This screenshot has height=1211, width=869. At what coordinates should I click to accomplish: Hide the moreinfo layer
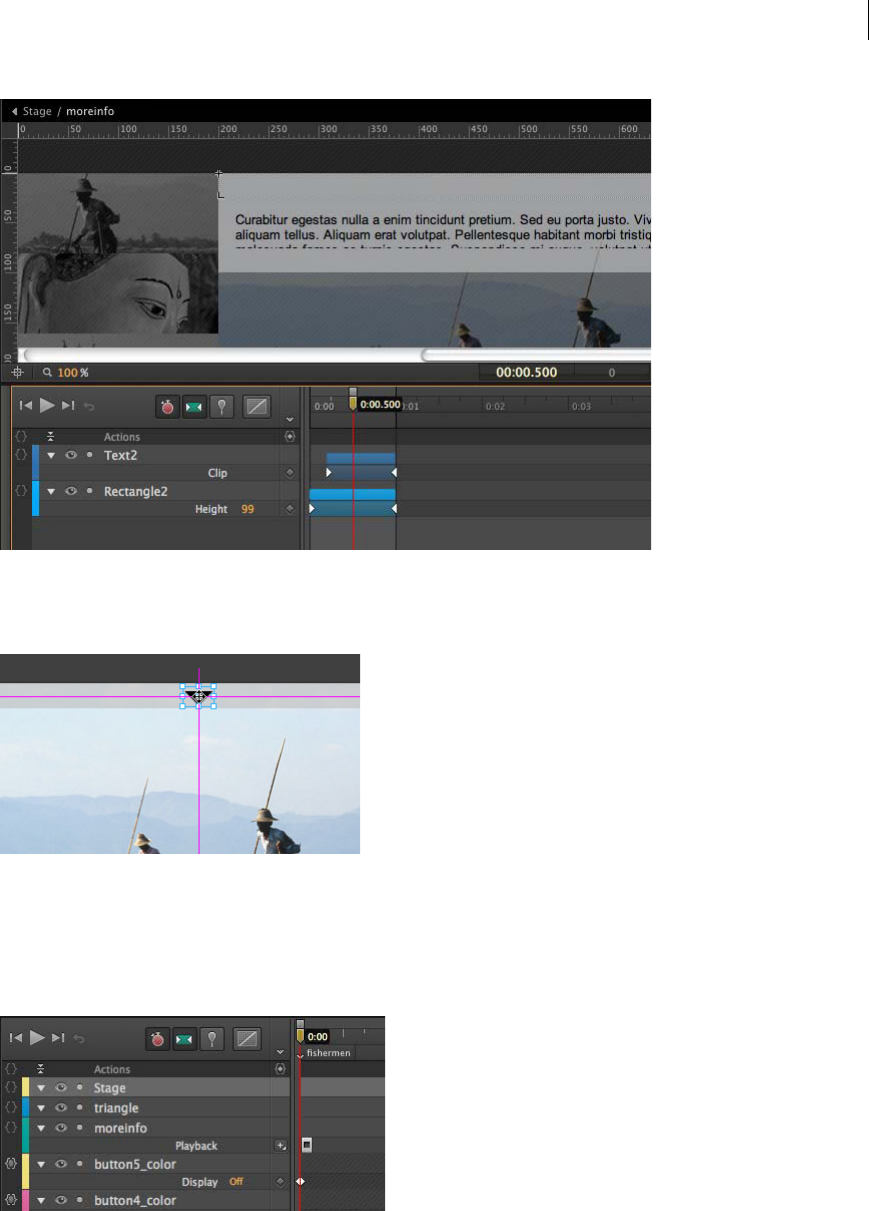point(61,1127)
